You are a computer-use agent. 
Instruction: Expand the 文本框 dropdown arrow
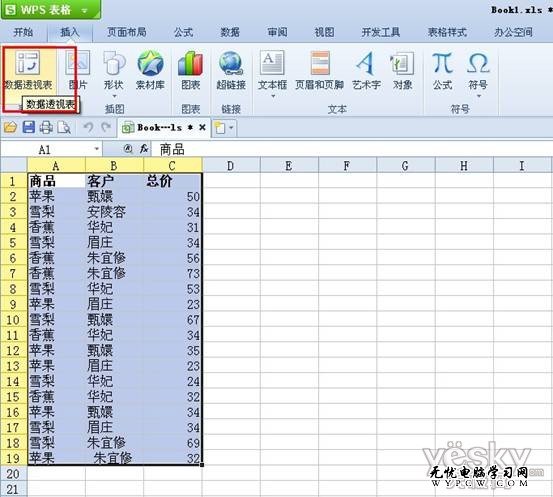point(273,96)
